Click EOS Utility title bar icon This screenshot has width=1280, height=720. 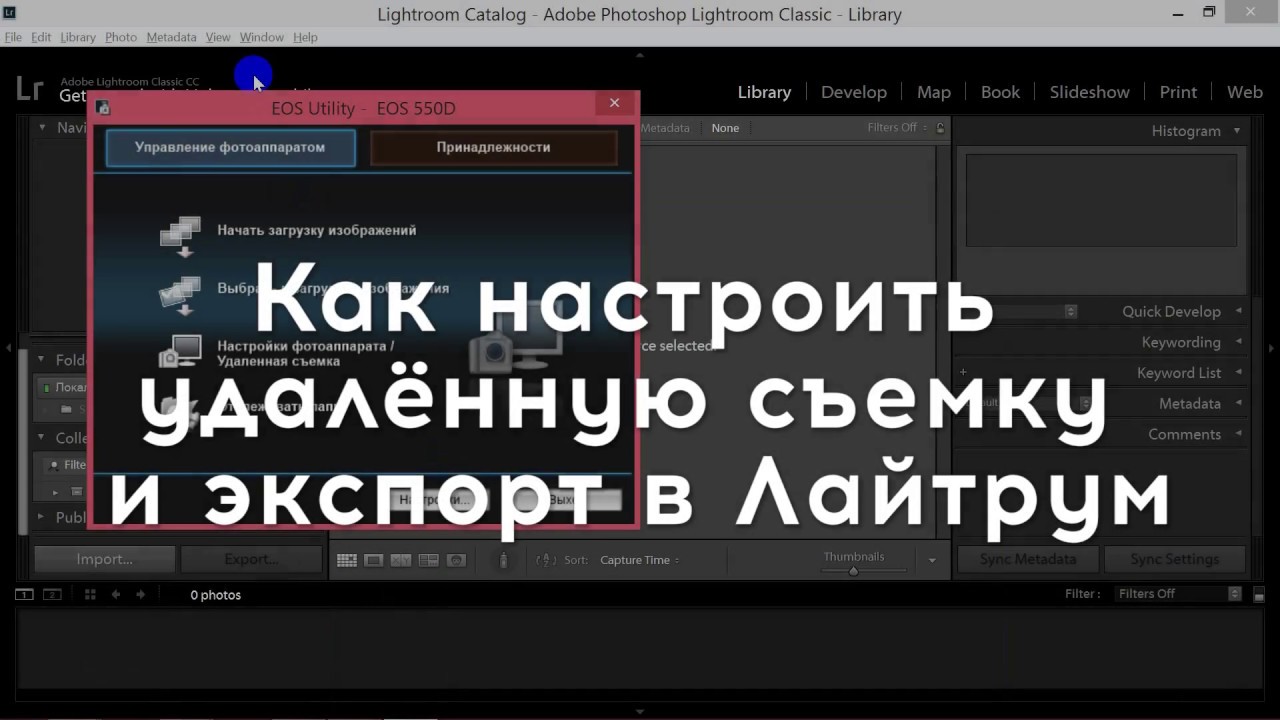click(x=103, y=107)
